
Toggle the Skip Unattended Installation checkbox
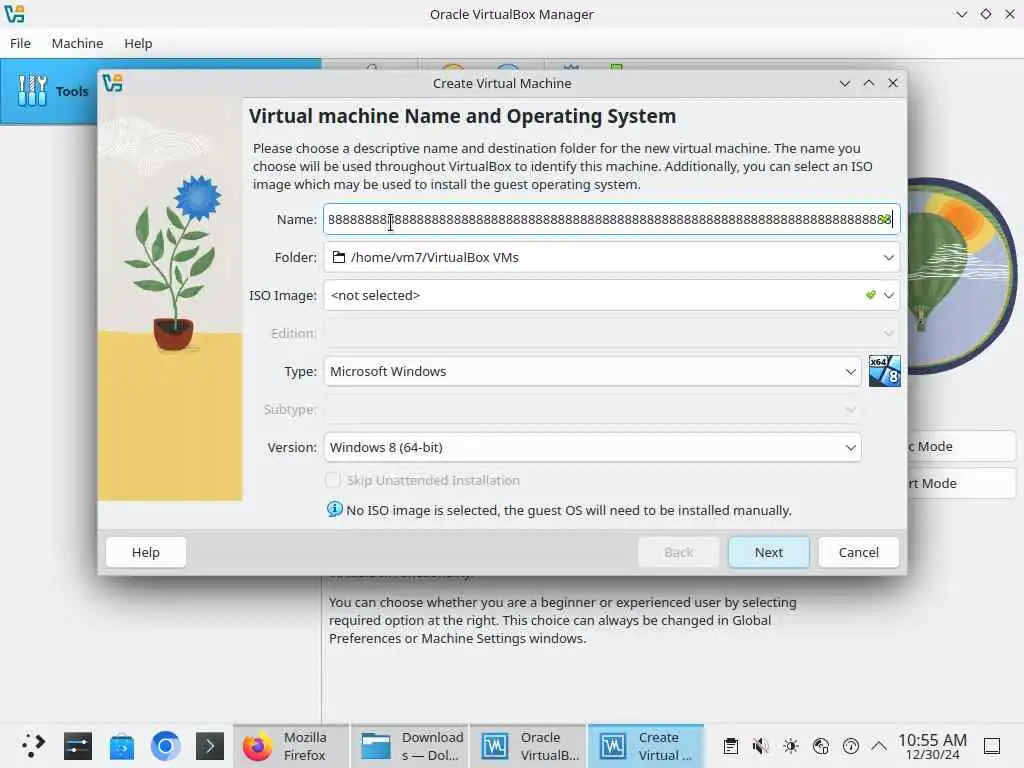332,480
